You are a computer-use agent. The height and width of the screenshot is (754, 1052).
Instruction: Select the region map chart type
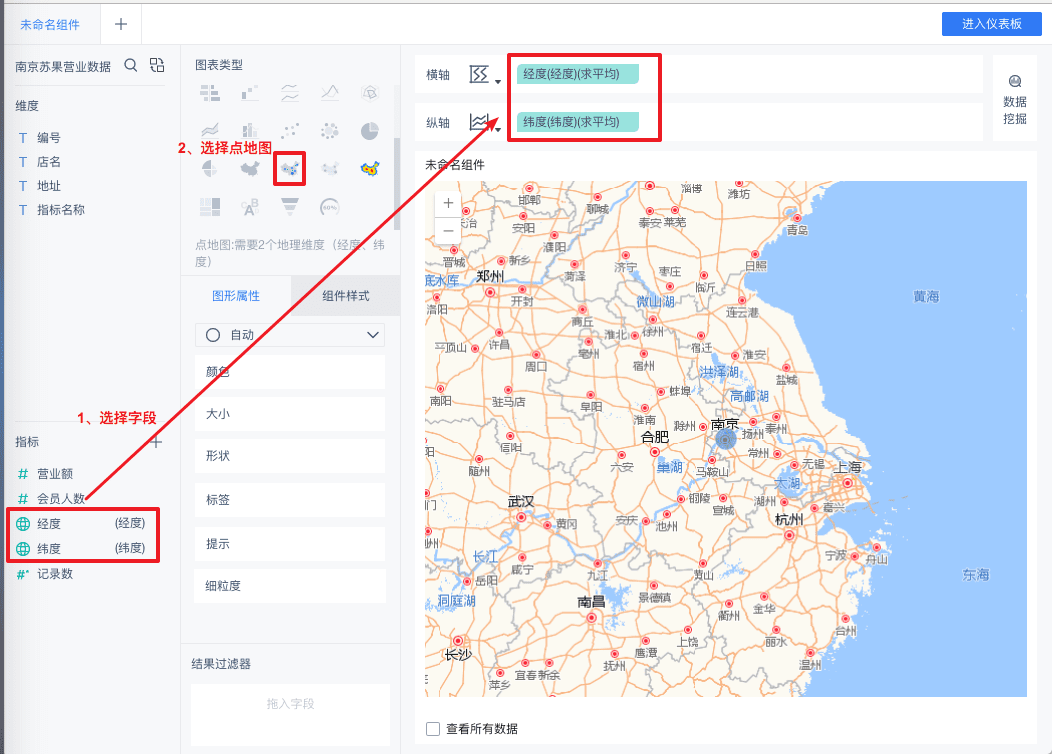(x=250, y=168)
